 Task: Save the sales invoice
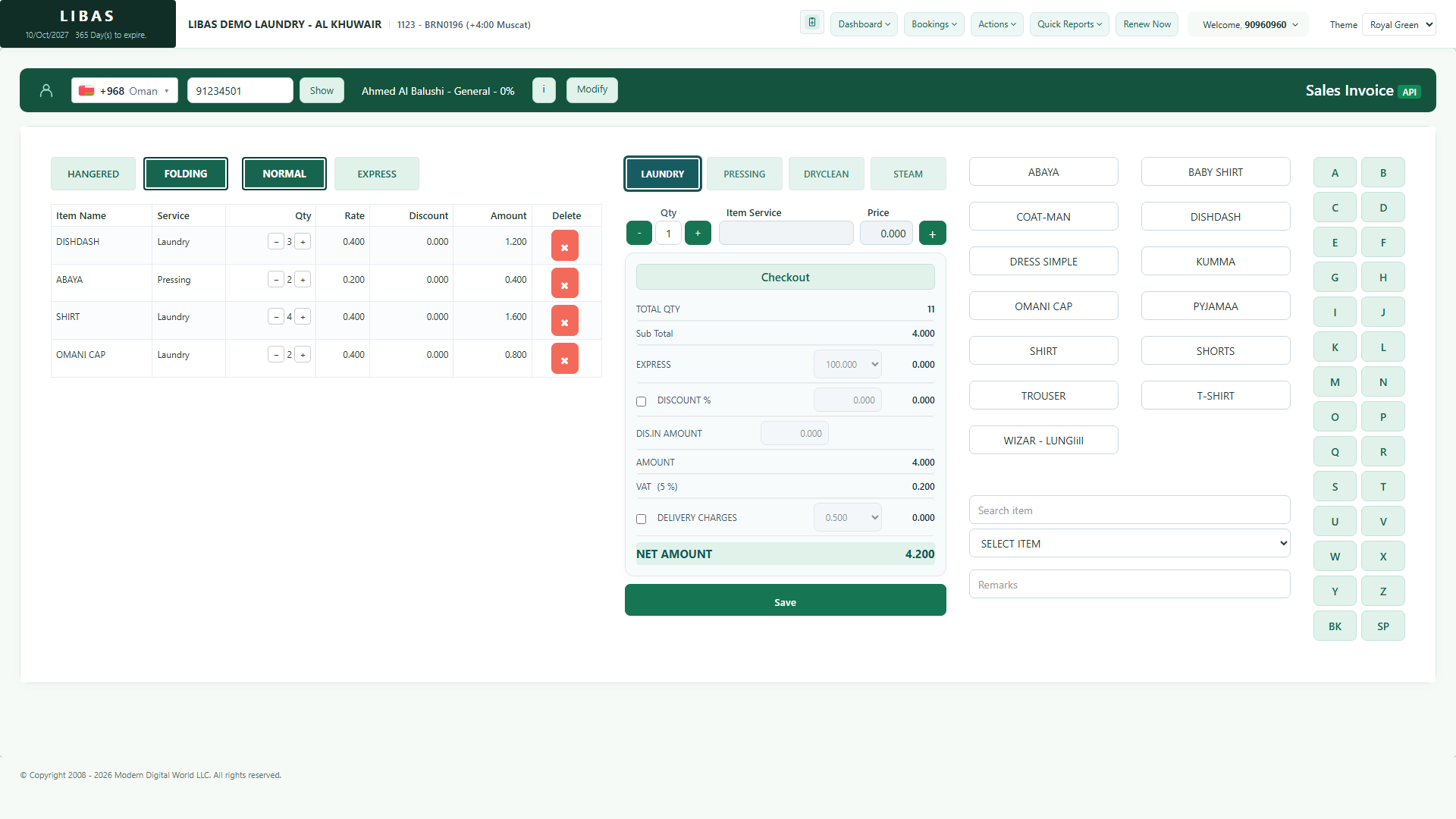click(x=785, y=601)
